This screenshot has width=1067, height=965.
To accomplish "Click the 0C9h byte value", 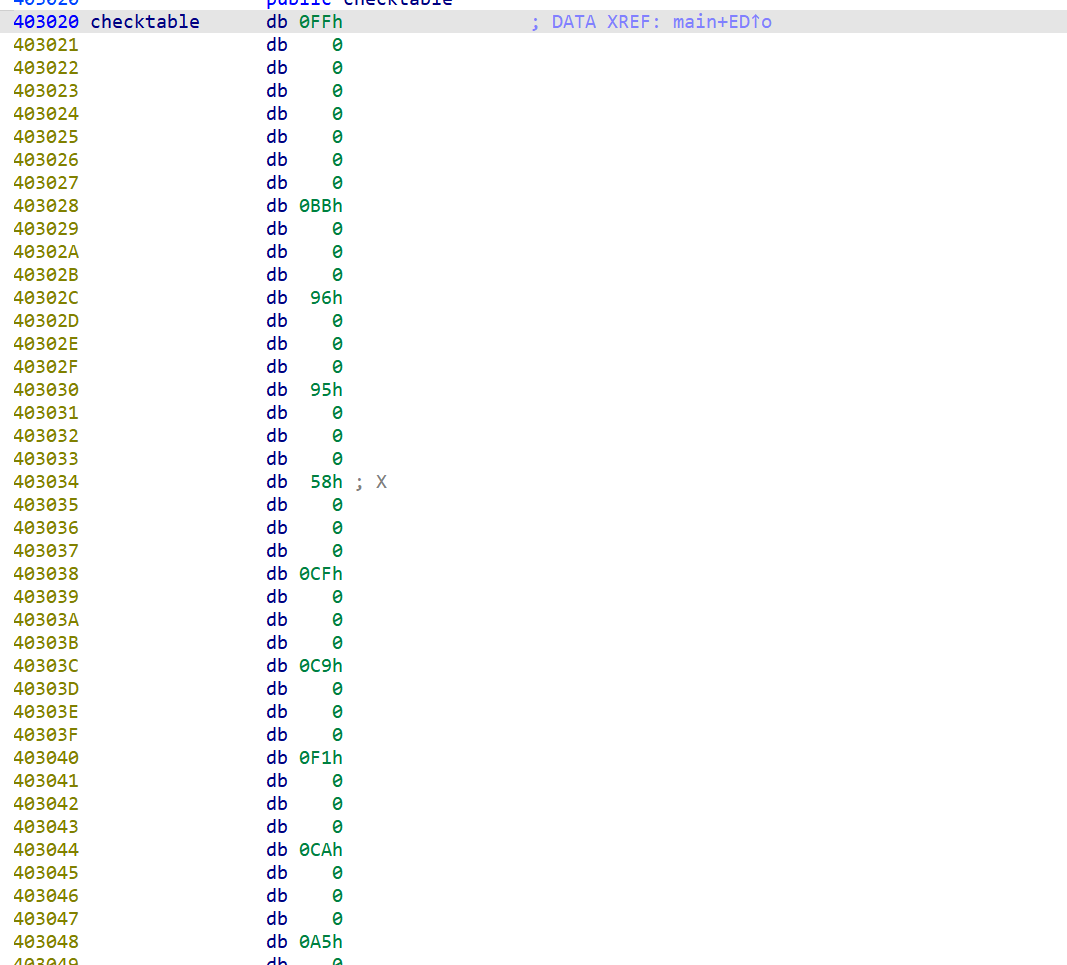I will [x=321, y=666].
